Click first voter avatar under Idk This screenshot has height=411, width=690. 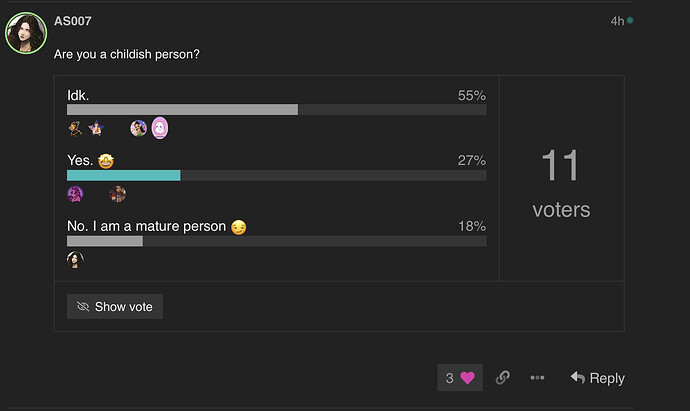tap(75, 128)
